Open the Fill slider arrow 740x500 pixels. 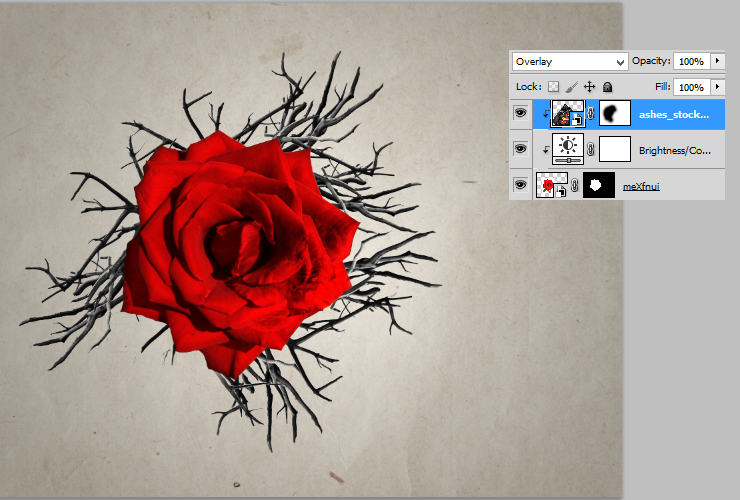pos(718,87)
